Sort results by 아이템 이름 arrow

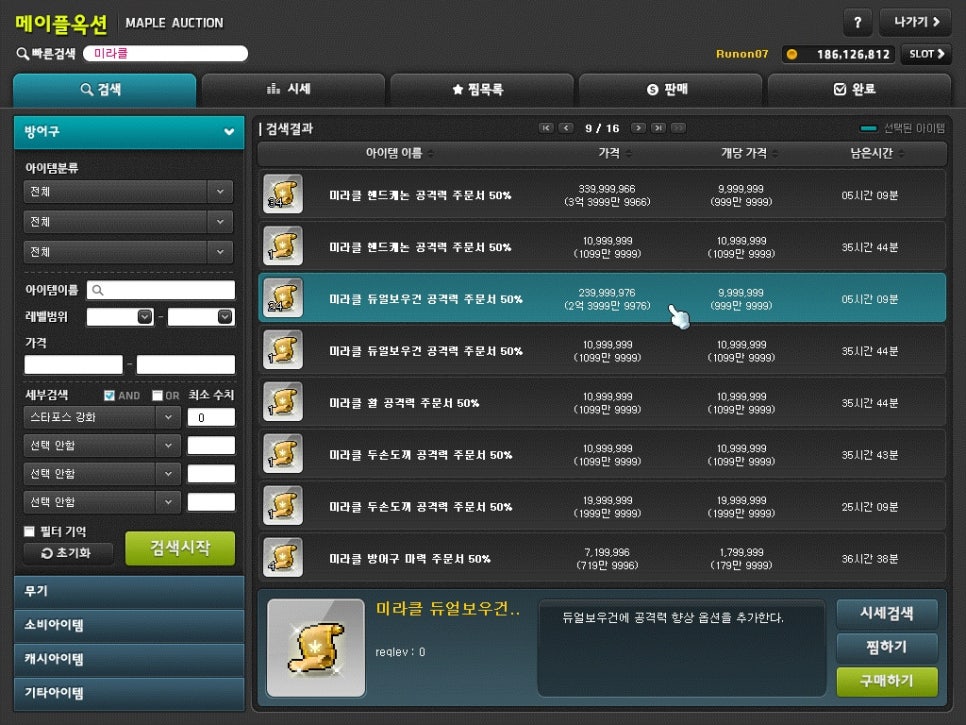pyautogui.click(x=431, y=153)
